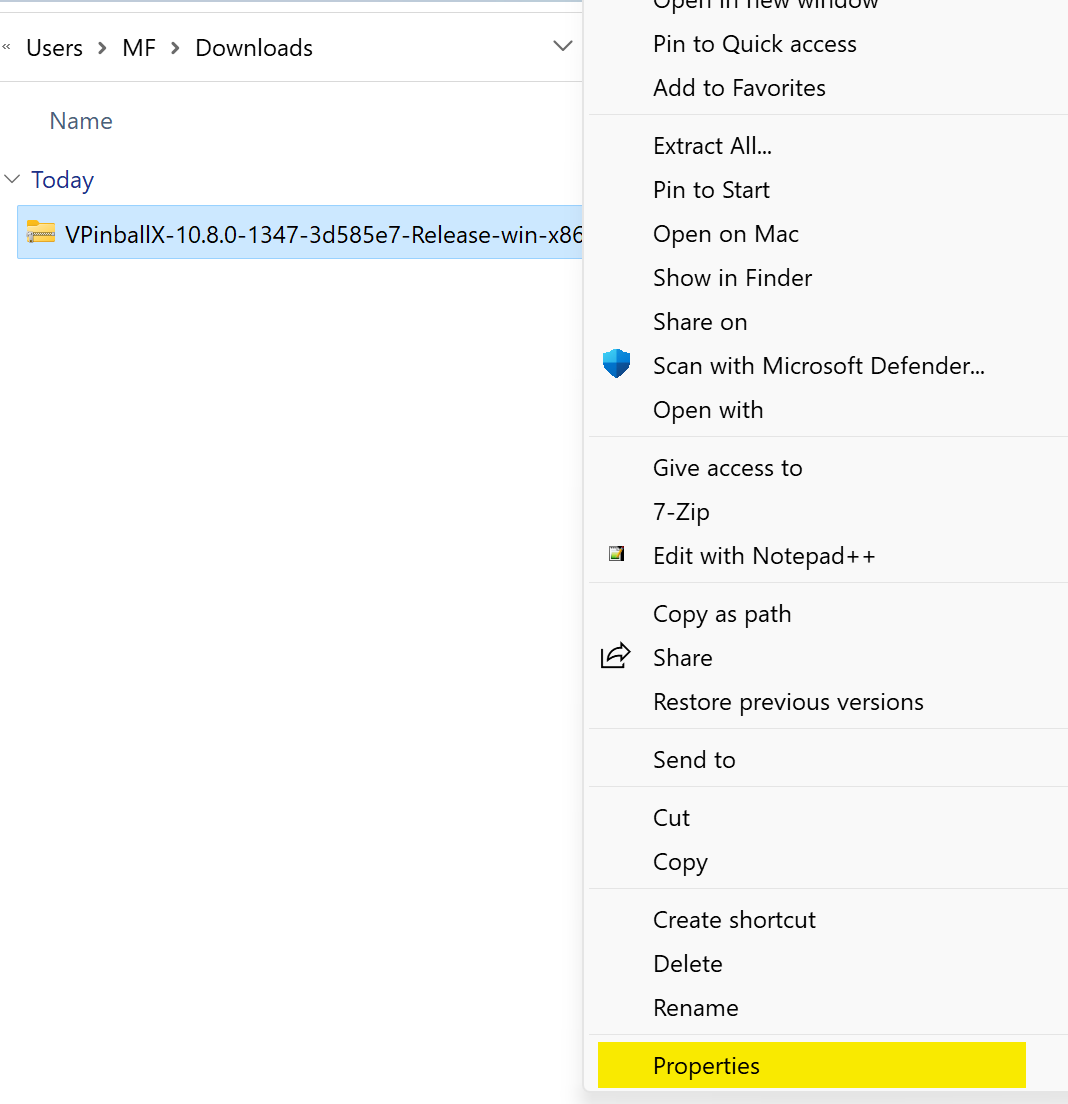This screenshot has height=1104, width=1068.
Task: Collapse the Today group in the file list
Action: tap(13, 179)
